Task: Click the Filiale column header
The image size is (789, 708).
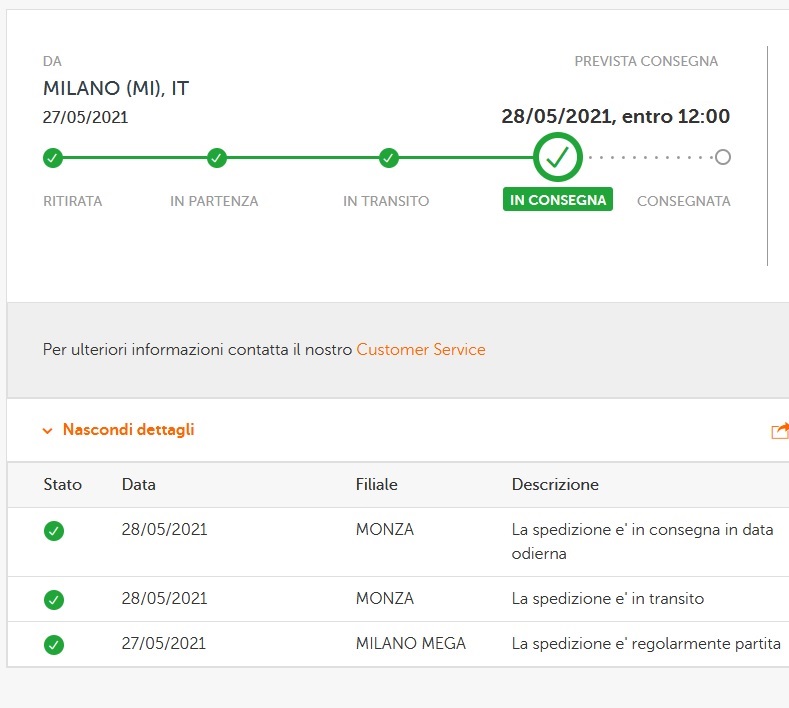Action: [377, 485]
